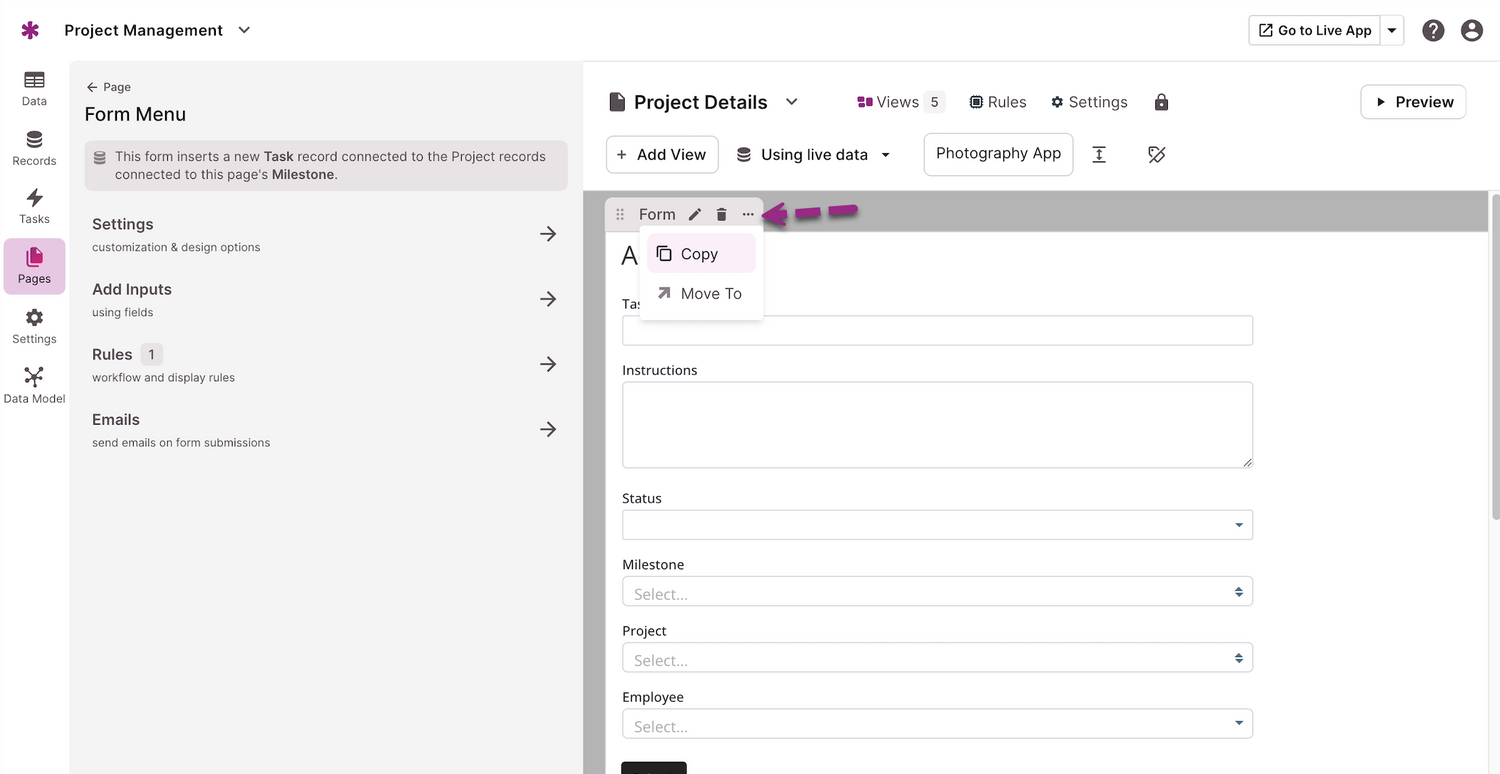
Task: Click the help question mark icon
Action: [x=1433, y=30]
